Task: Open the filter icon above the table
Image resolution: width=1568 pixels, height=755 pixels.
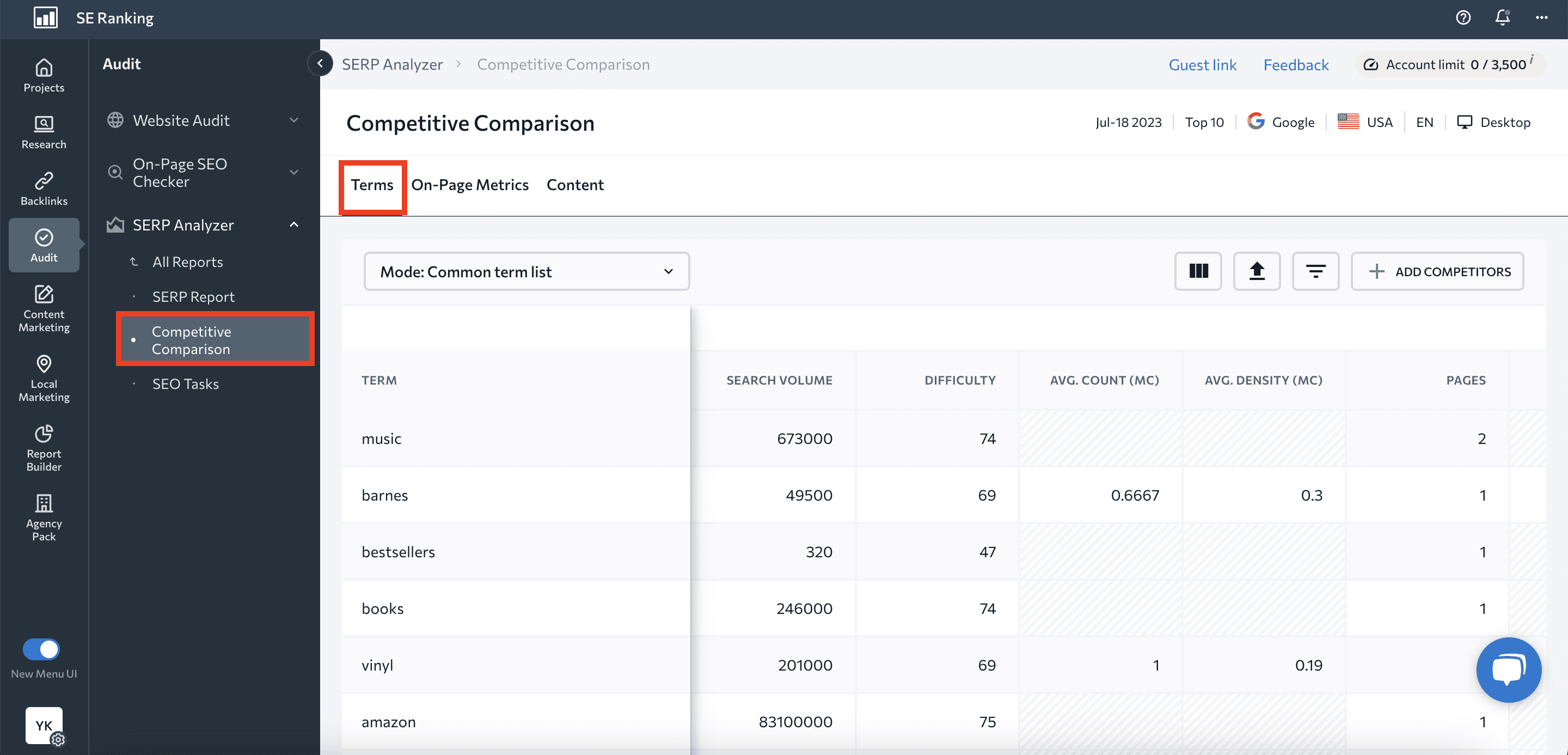Action: pyautogui.click(x=1315, y=271)
